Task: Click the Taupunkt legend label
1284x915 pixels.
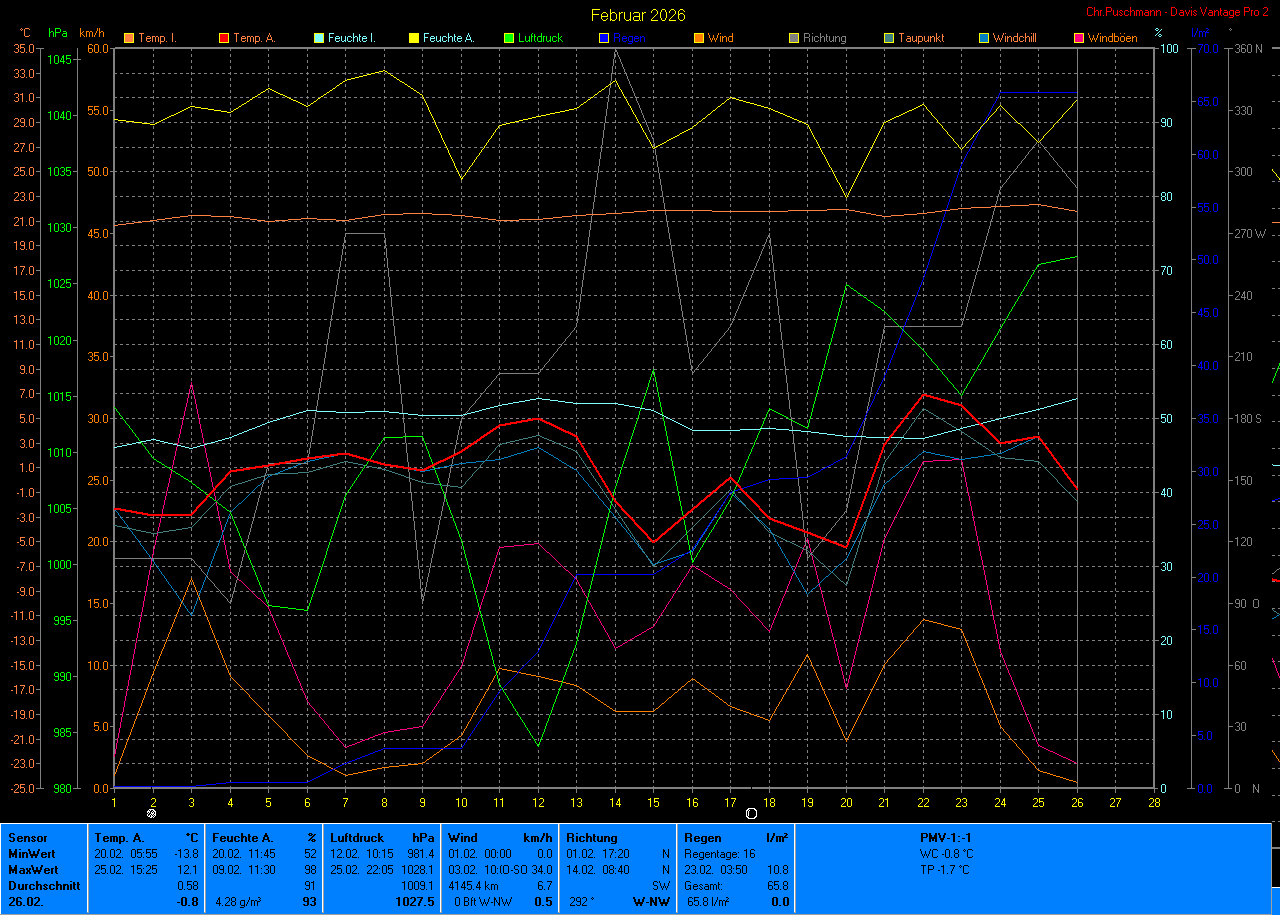Action: 921,38
